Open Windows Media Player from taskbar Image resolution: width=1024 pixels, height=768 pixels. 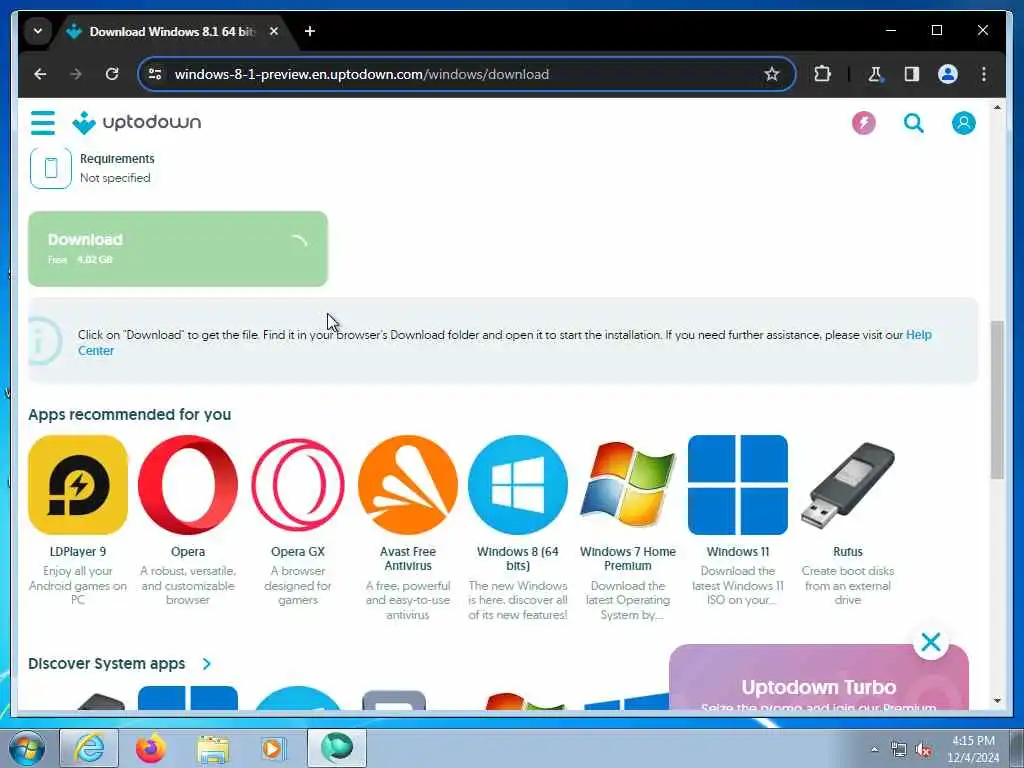point(273,748)
